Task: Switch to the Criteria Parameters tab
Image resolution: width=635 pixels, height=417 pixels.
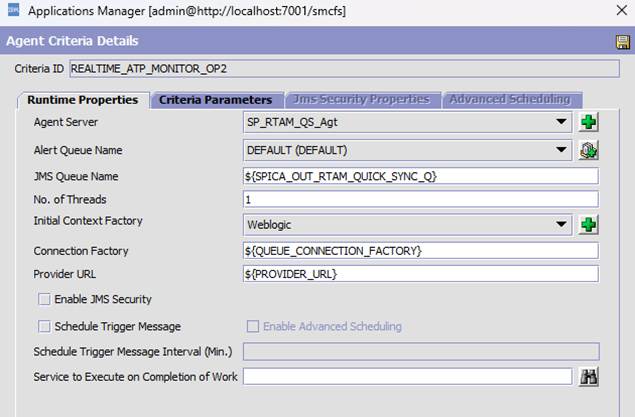Action: click(215, 100)
